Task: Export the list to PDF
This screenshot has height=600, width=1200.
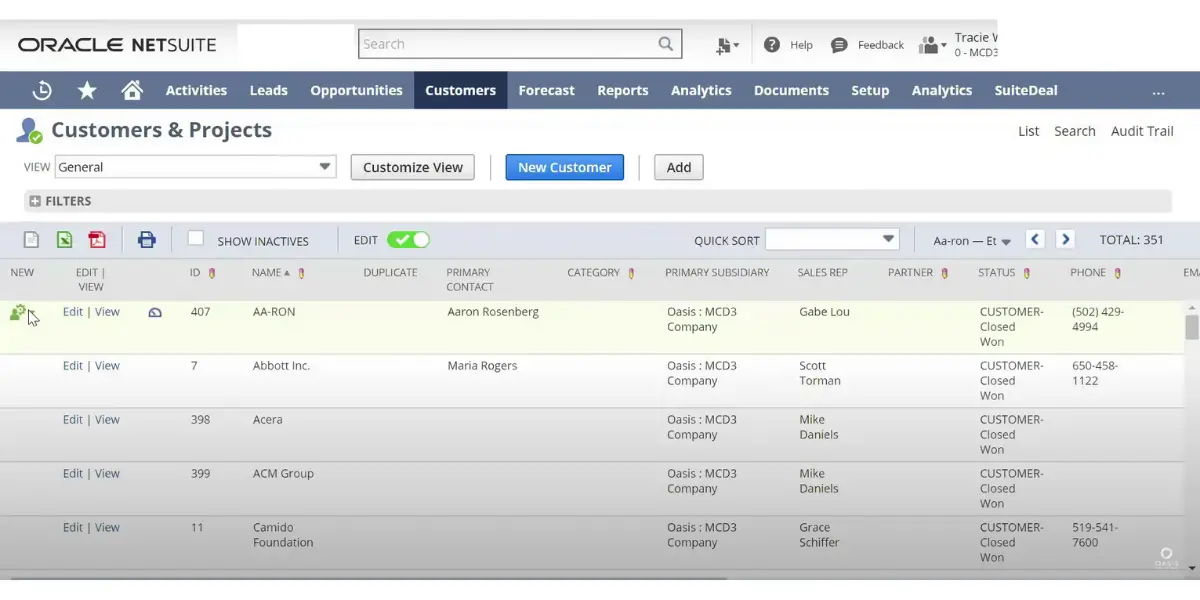Action: click(96, 240)
